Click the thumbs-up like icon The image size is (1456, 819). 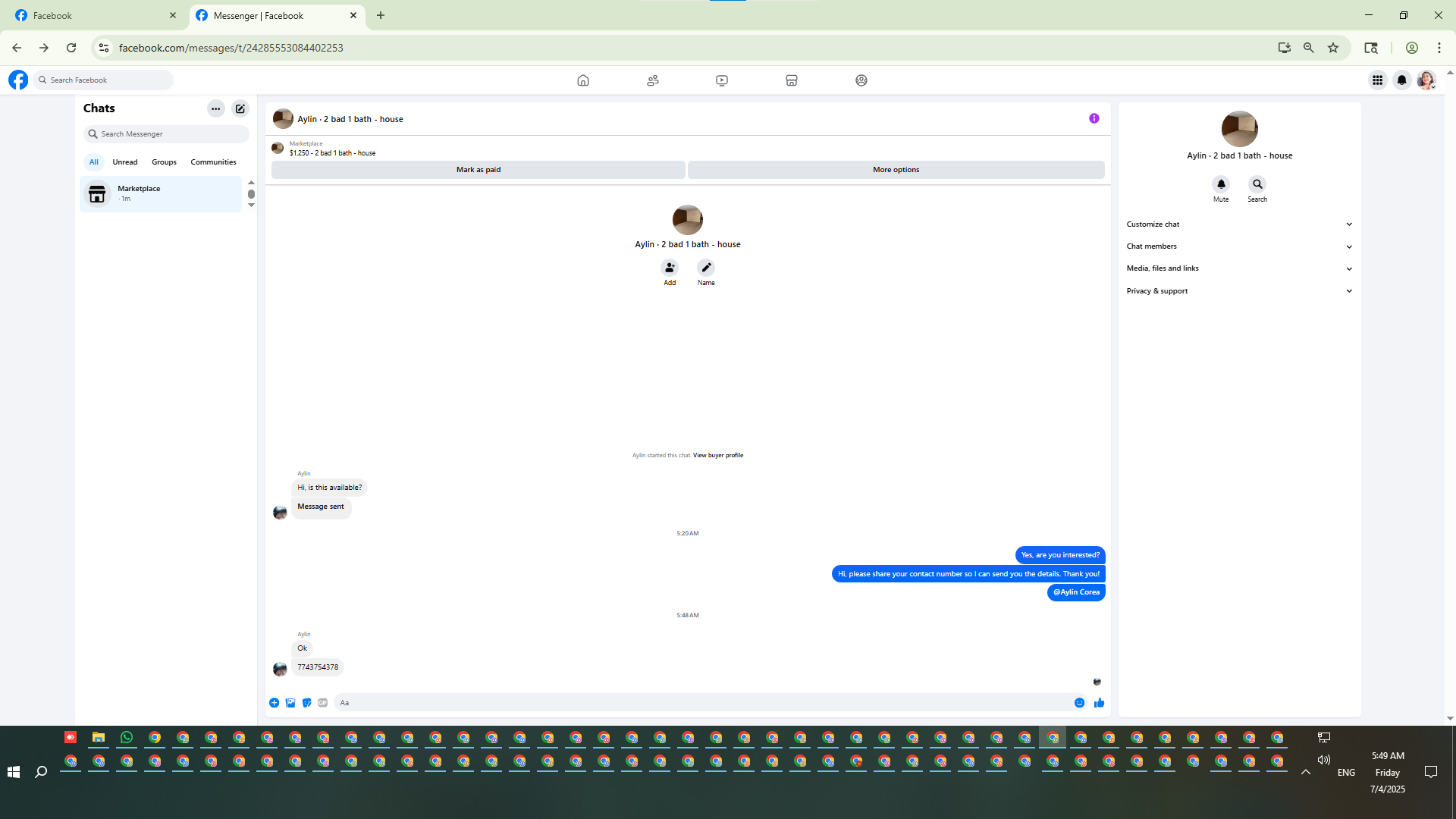[x=1099, y=703]
